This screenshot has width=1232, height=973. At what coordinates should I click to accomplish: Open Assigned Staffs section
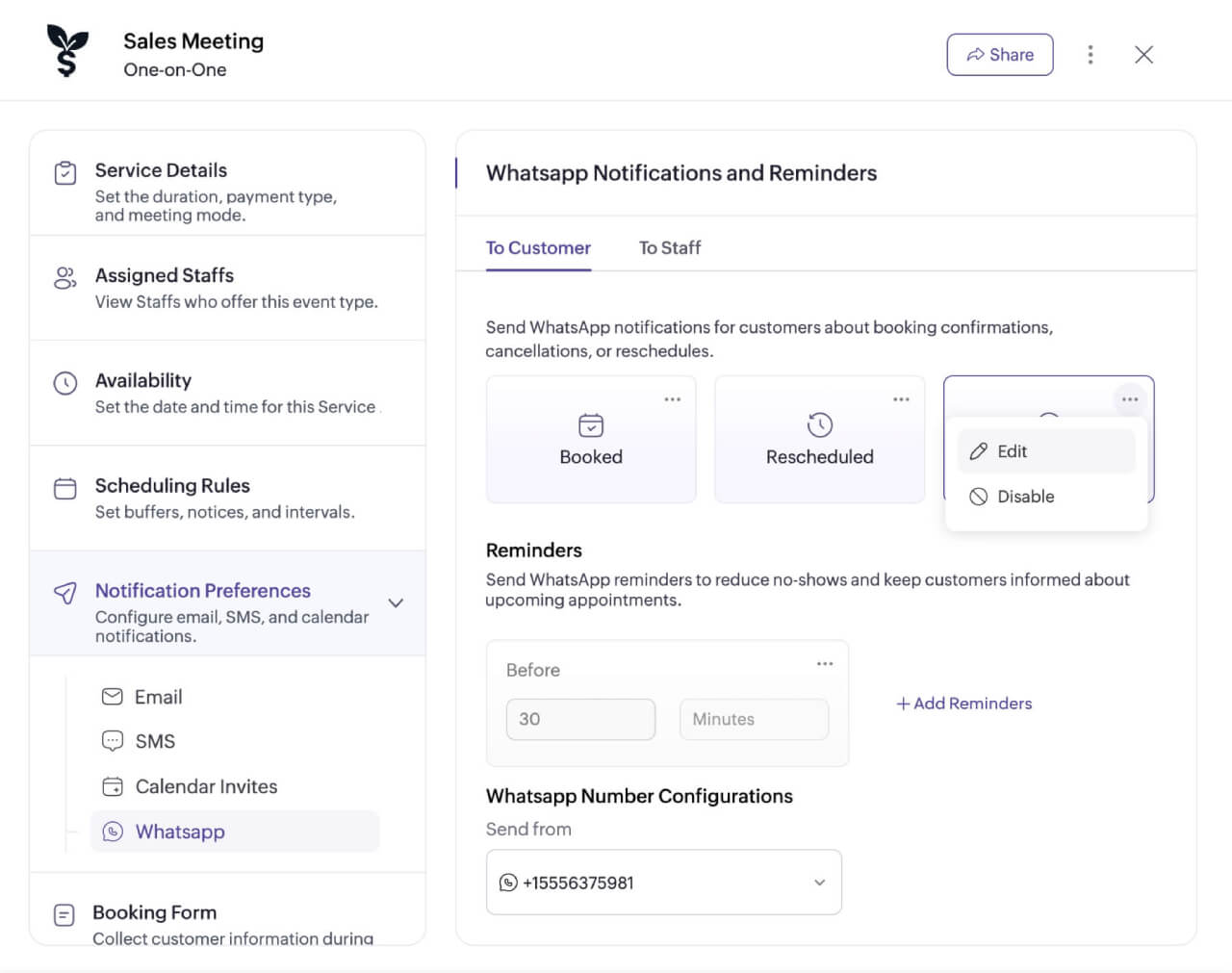tap(228, 288)
